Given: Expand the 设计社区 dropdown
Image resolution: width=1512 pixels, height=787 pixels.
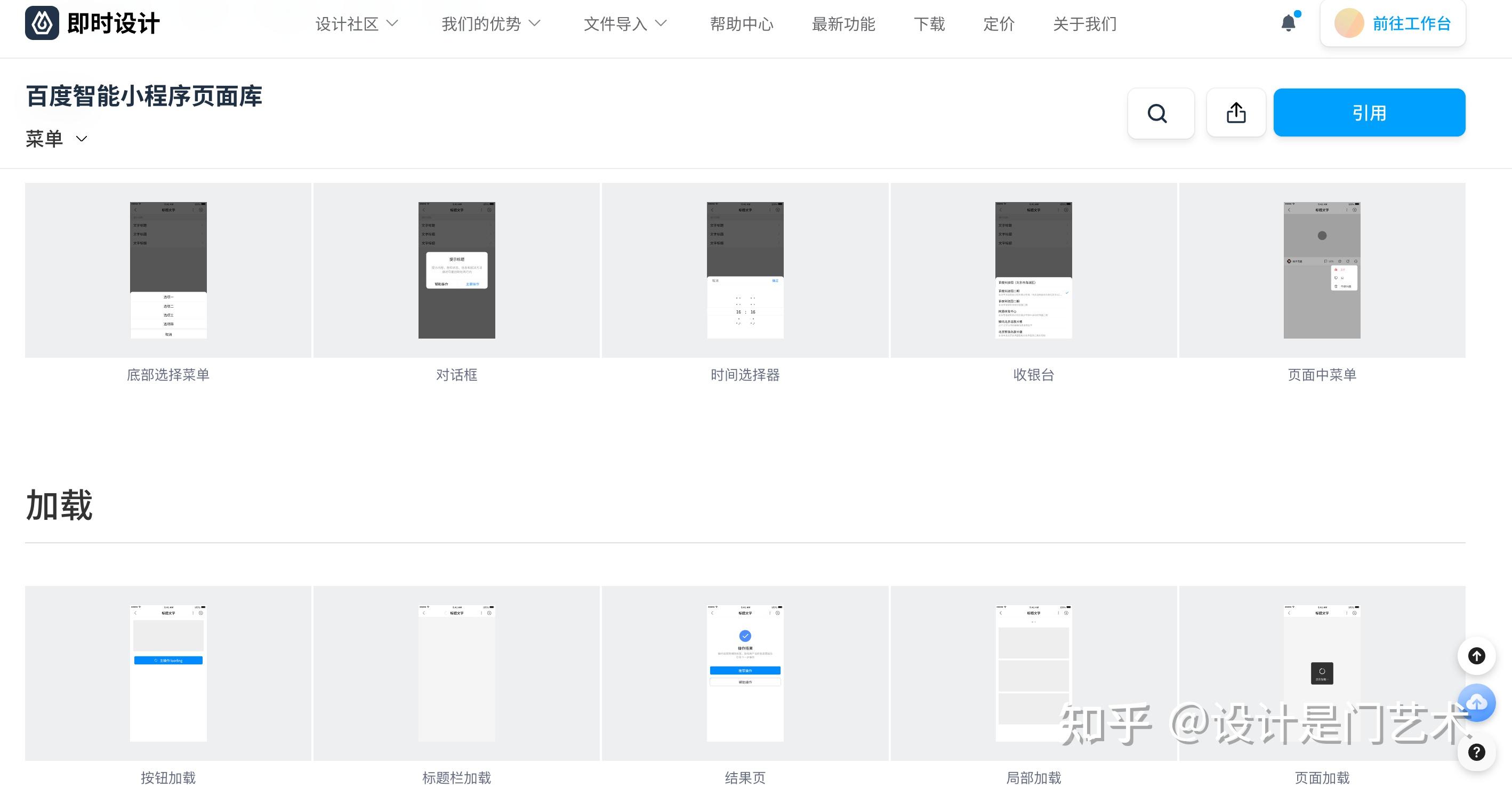Looking at the screenshot, I should [x=356, y=24].
